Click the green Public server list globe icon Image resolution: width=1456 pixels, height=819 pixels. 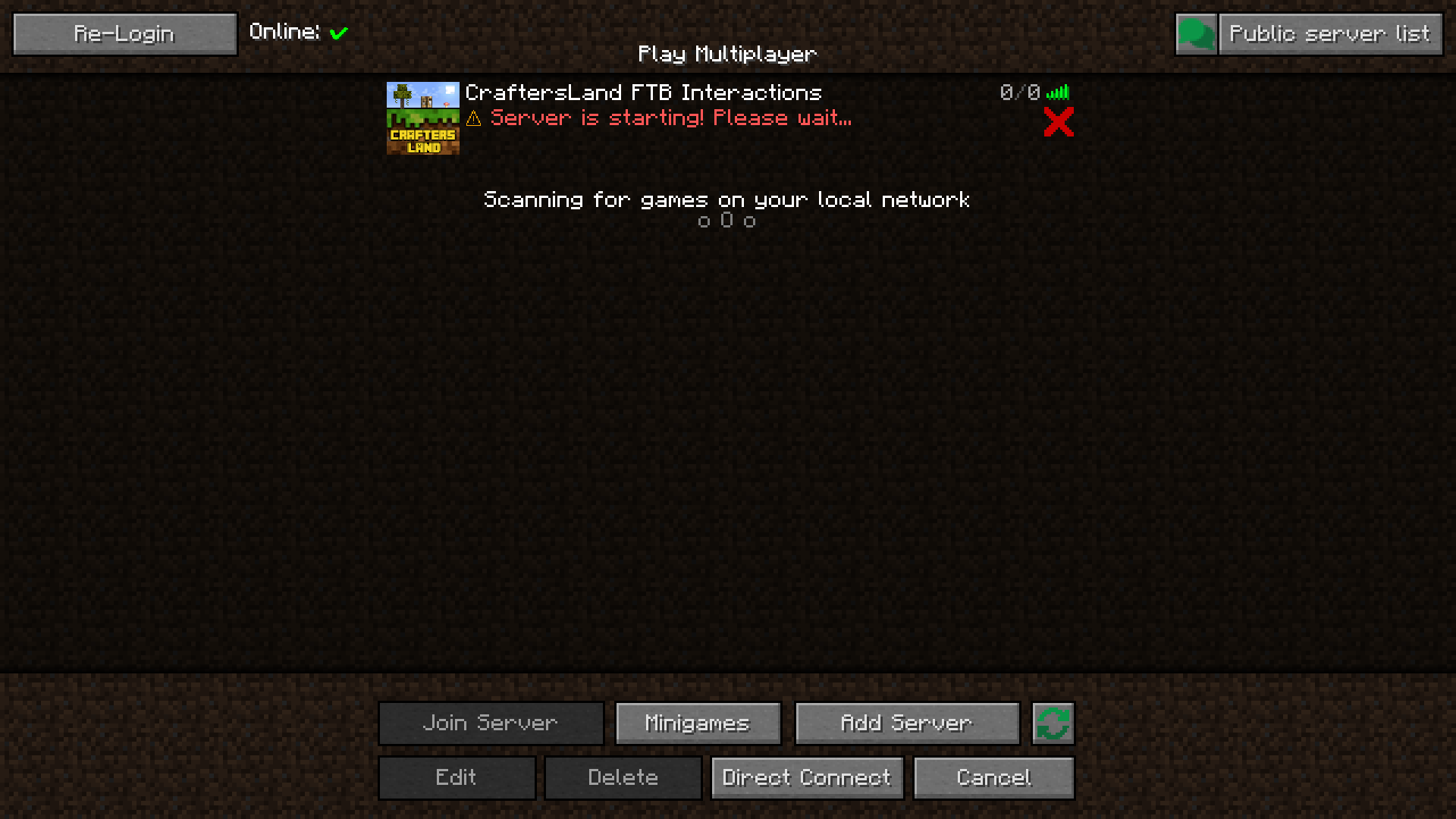click(x=1196, y=33)
